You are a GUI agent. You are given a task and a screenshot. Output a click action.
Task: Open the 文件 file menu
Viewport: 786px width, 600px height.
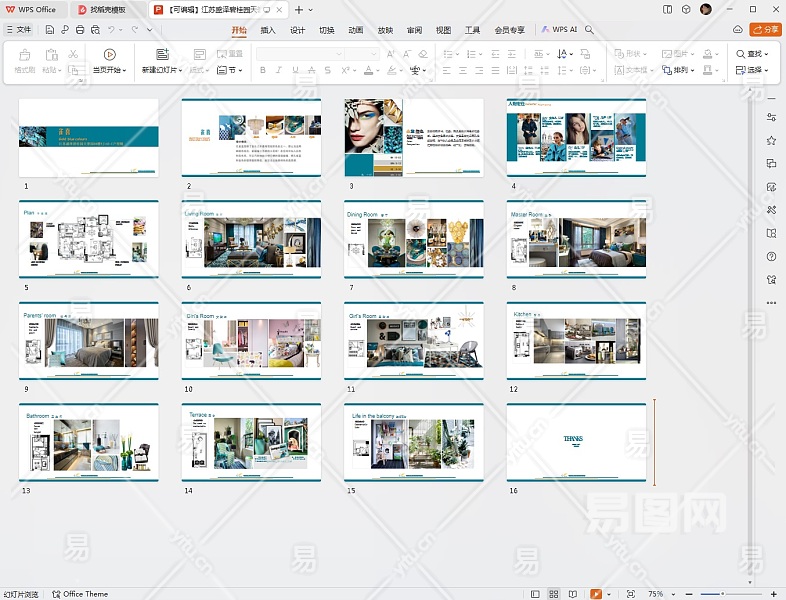(x=19, y=30)
